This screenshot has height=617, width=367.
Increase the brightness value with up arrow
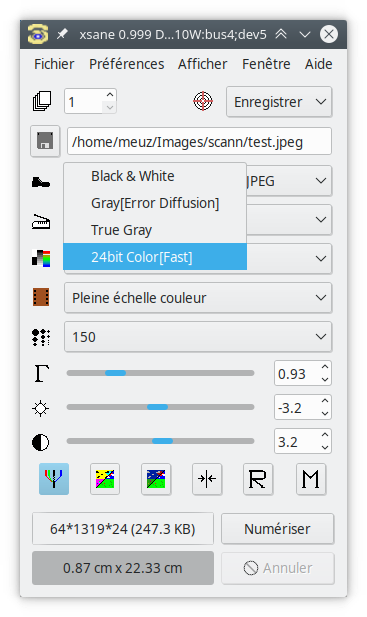point(325,401)
